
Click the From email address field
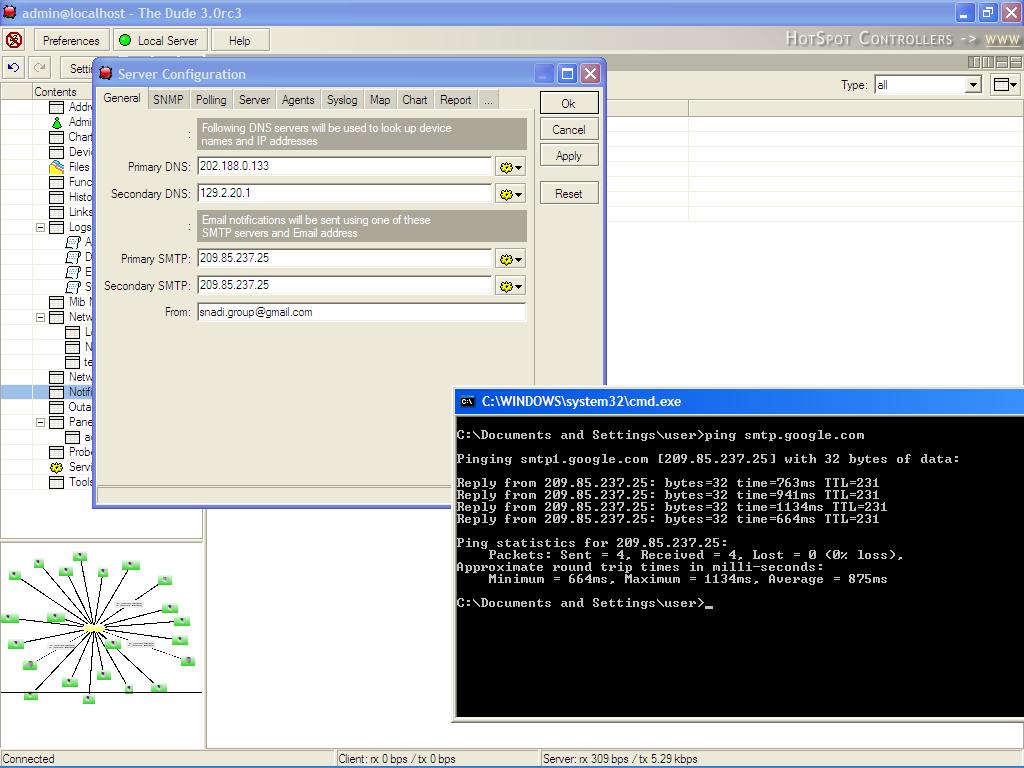(x=360, y=312)
